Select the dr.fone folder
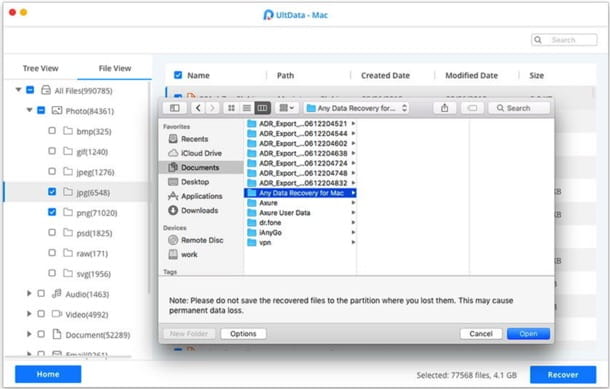The image size is (610, 389). (300, 223)
